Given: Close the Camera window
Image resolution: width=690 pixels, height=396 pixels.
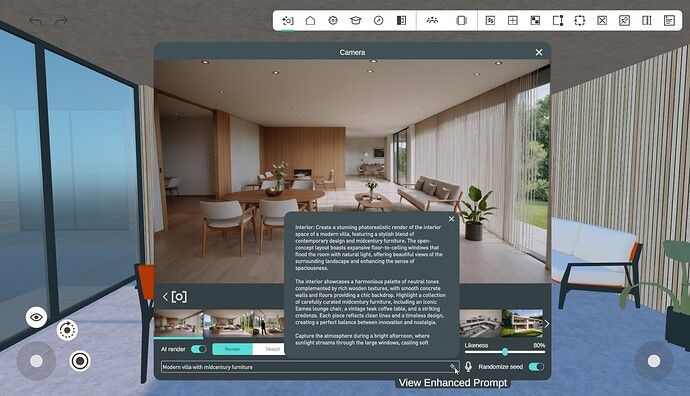Looking at the screenshot, I should point(539,52).
